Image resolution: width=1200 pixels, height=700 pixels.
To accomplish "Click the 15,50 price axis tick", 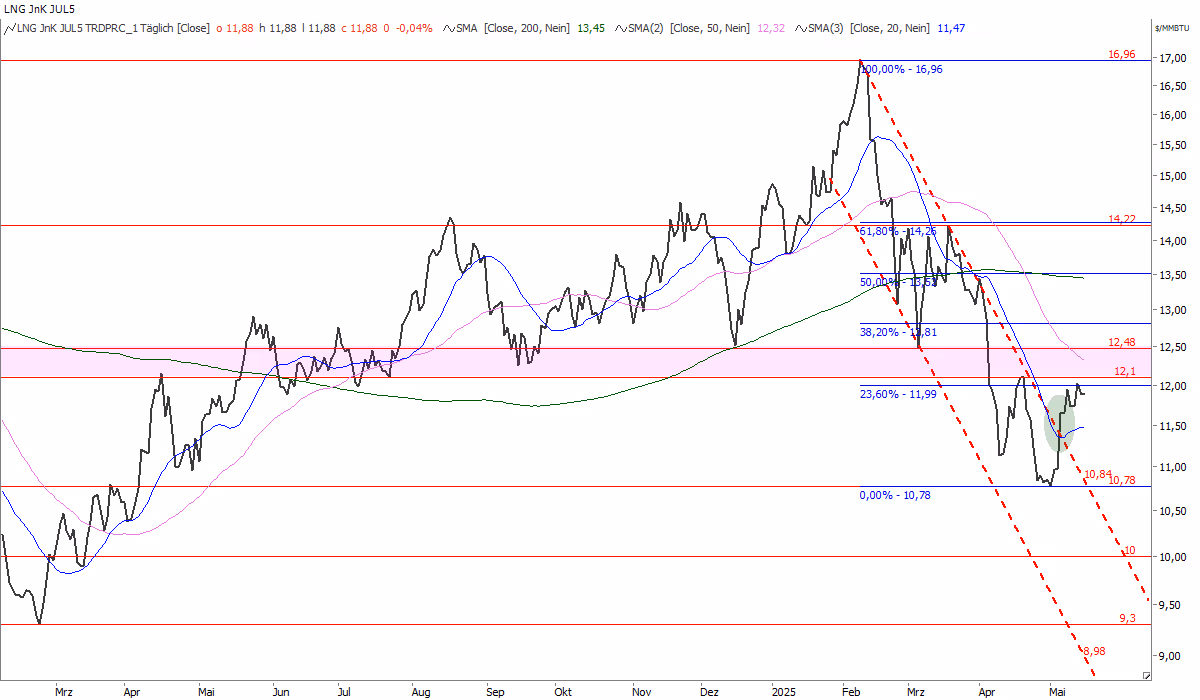I will point(1172,146).
